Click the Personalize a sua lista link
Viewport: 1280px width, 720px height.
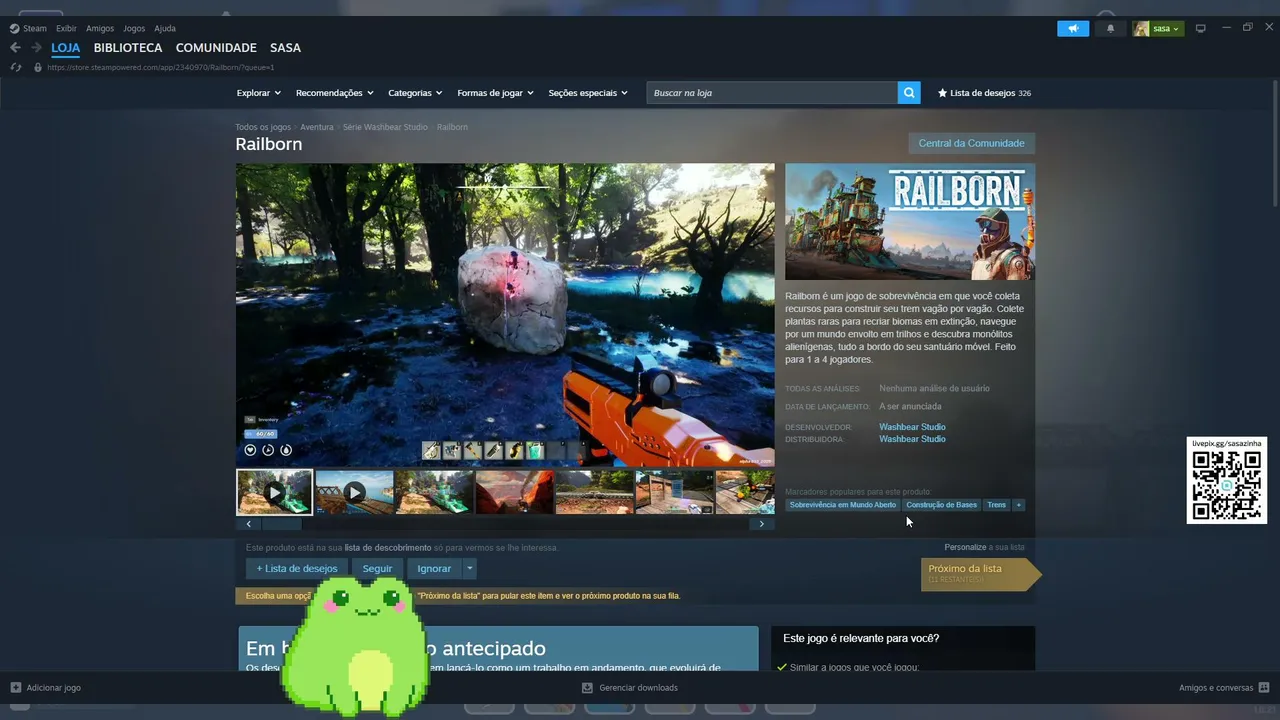(x=984, y=547)
